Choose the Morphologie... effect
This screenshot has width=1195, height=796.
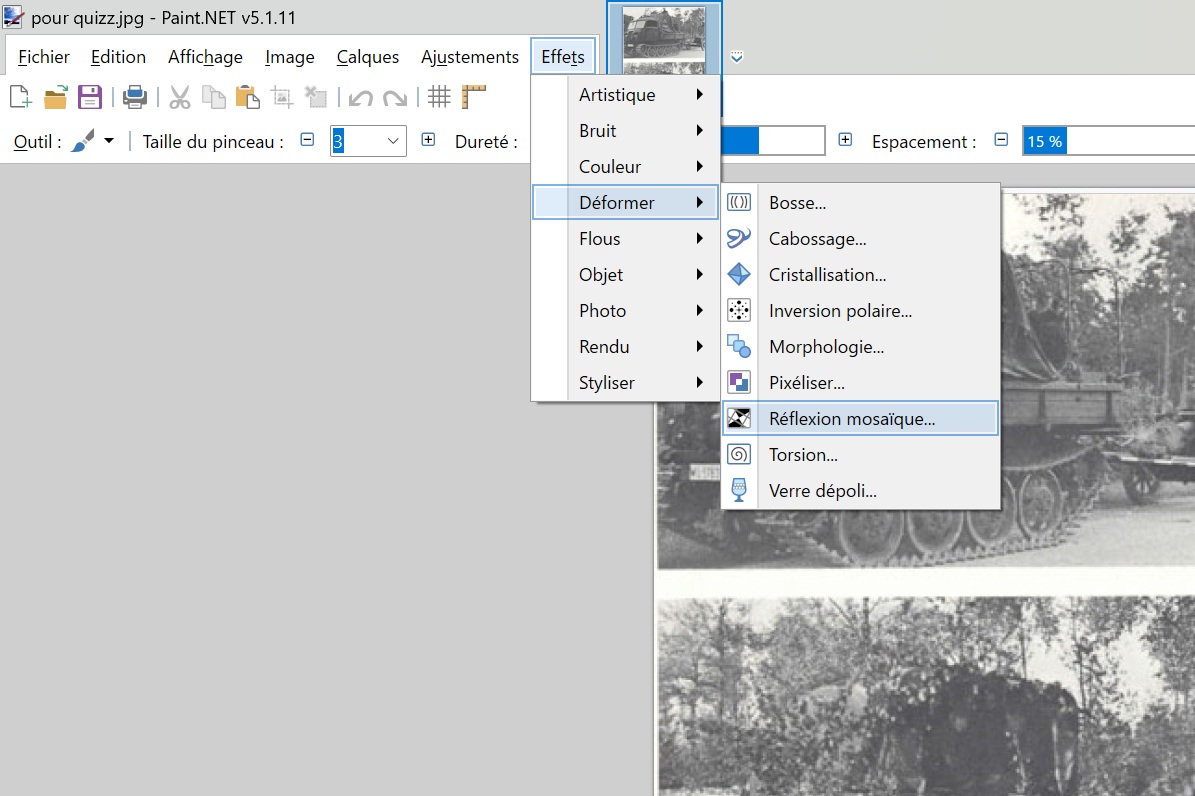(x=860, y=346)
